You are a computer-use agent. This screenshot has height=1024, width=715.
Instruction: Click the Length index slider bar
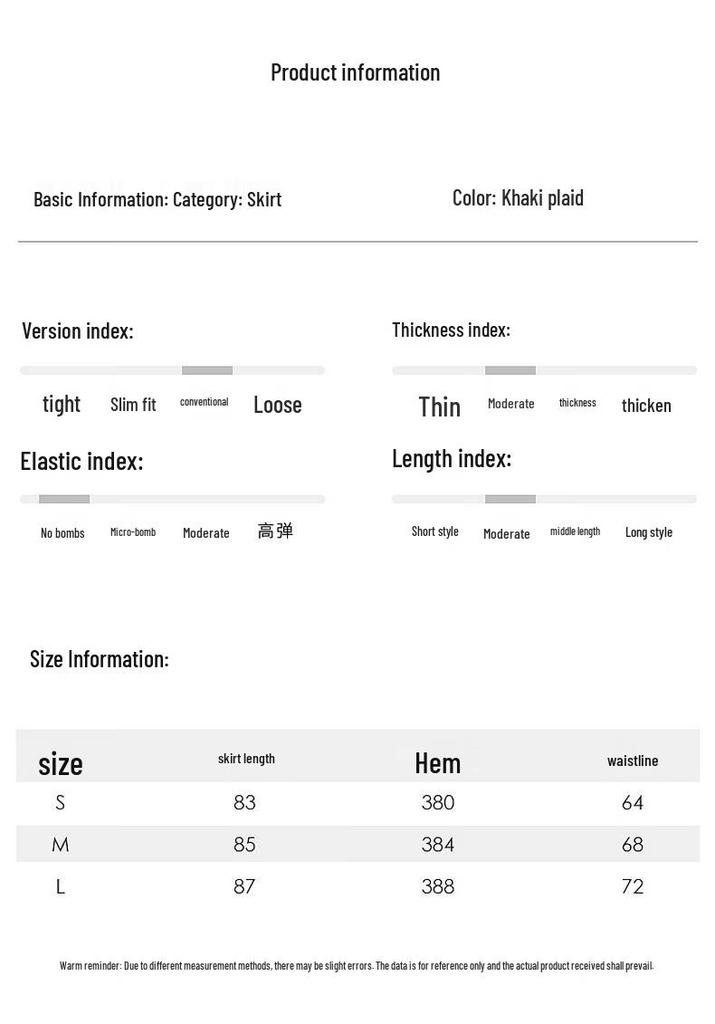point(544,499)
